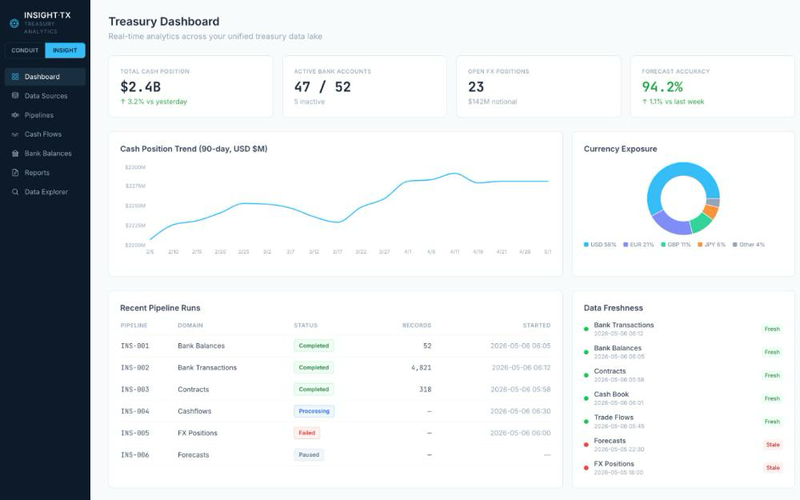Click the INS-003 pipeline ID

pyautogui.click(x=135, y=389)
